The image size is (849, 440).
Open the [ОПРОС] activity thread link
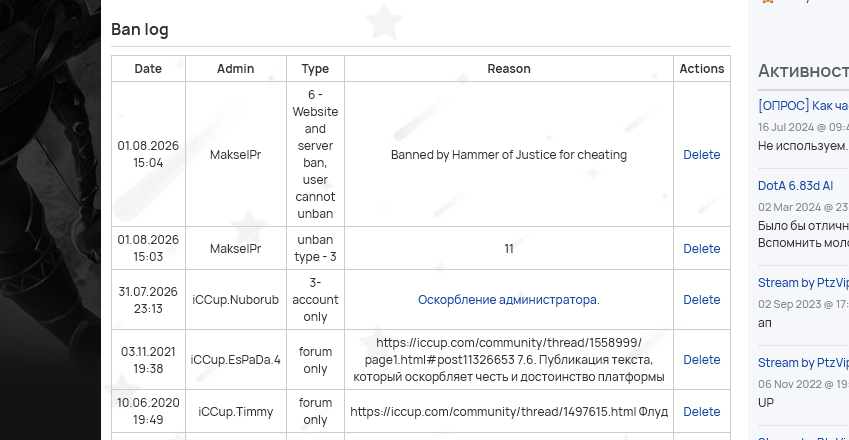(x=803, y=106)
